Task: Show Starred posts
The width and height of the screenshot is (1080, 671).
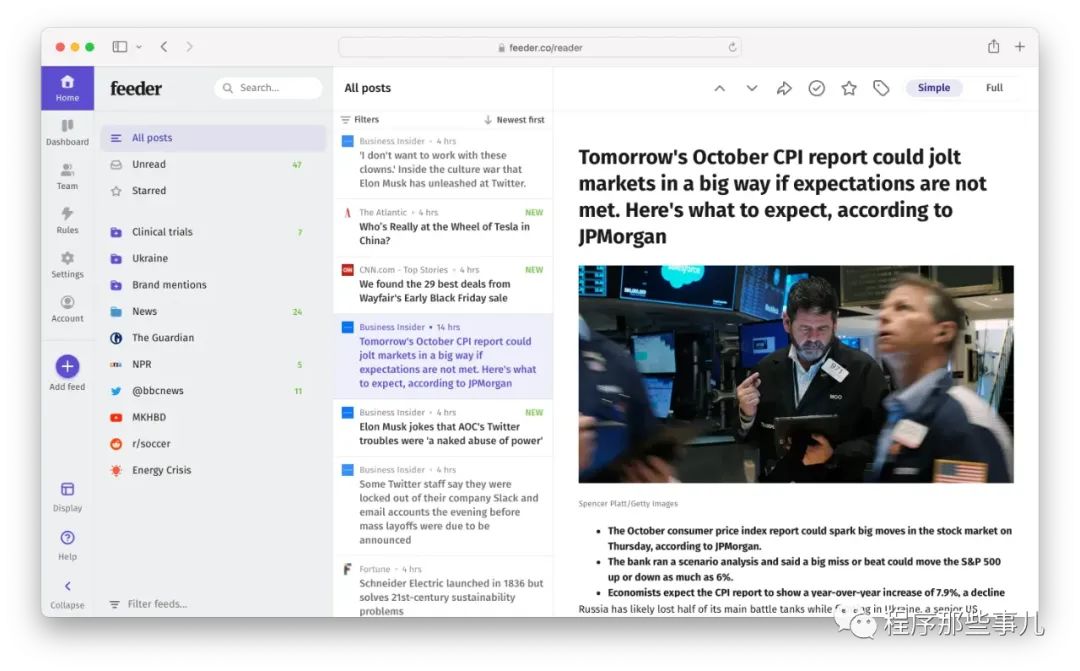Action: tap(214, 190)
